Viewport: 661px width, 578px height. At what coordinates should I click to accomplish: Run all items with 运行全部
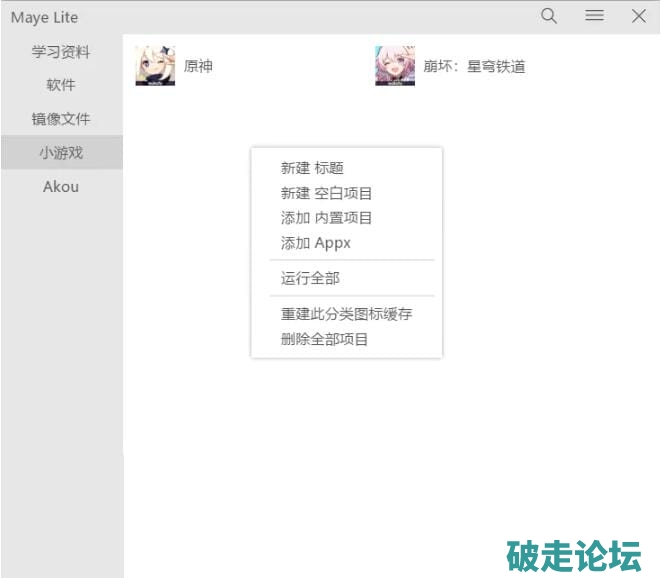(310, 278)
